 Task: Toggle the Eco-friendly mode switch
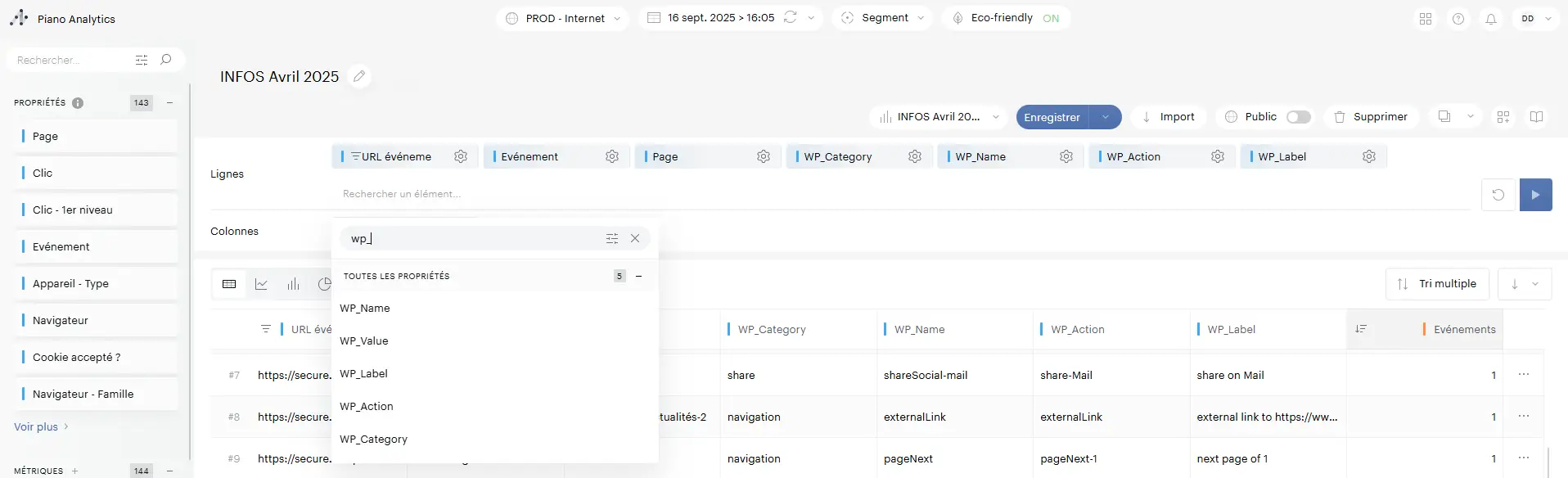(x=1051, y=18)
